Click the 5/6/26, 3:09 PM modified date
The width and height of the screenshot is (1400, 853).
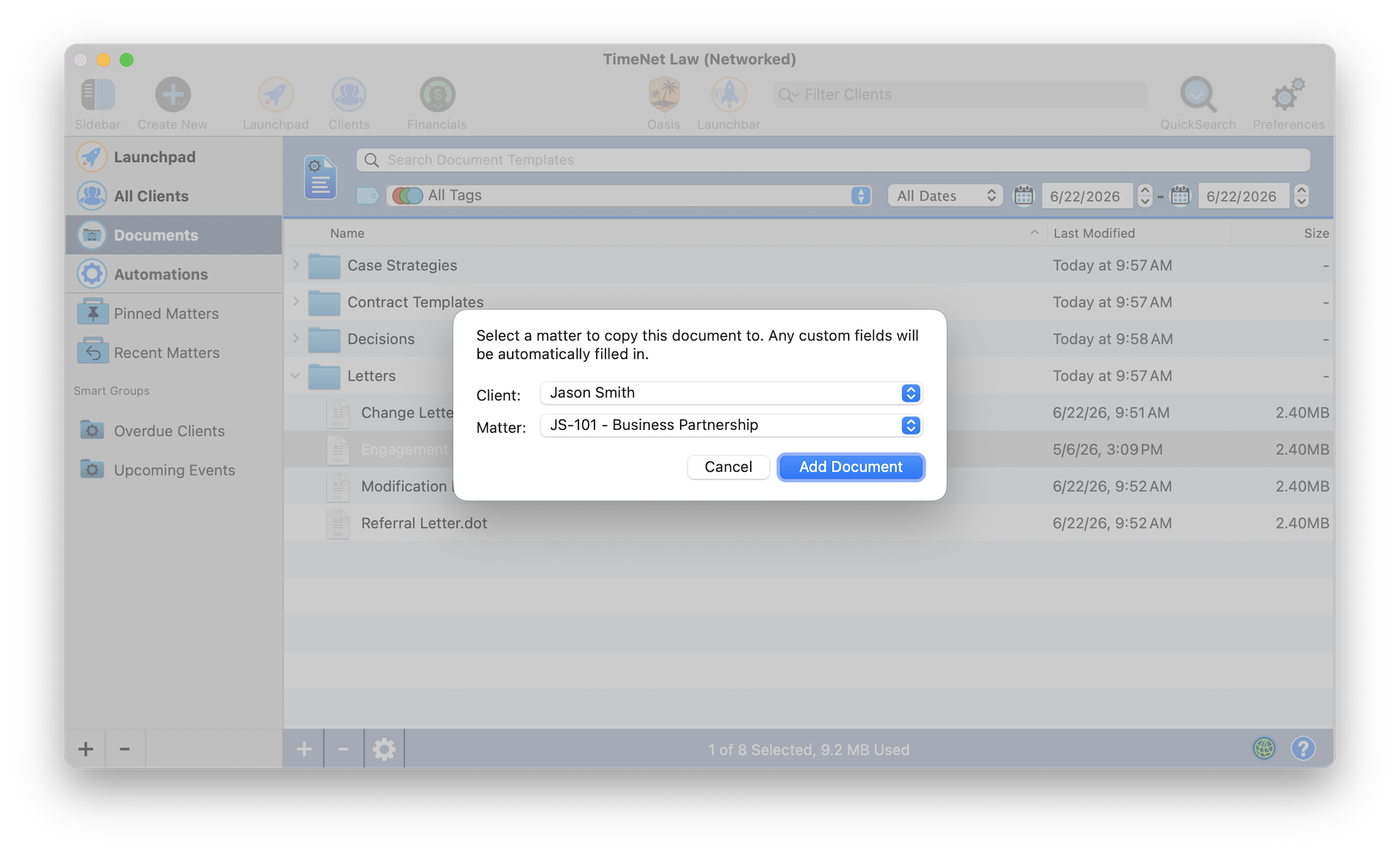pos(1107,450)
